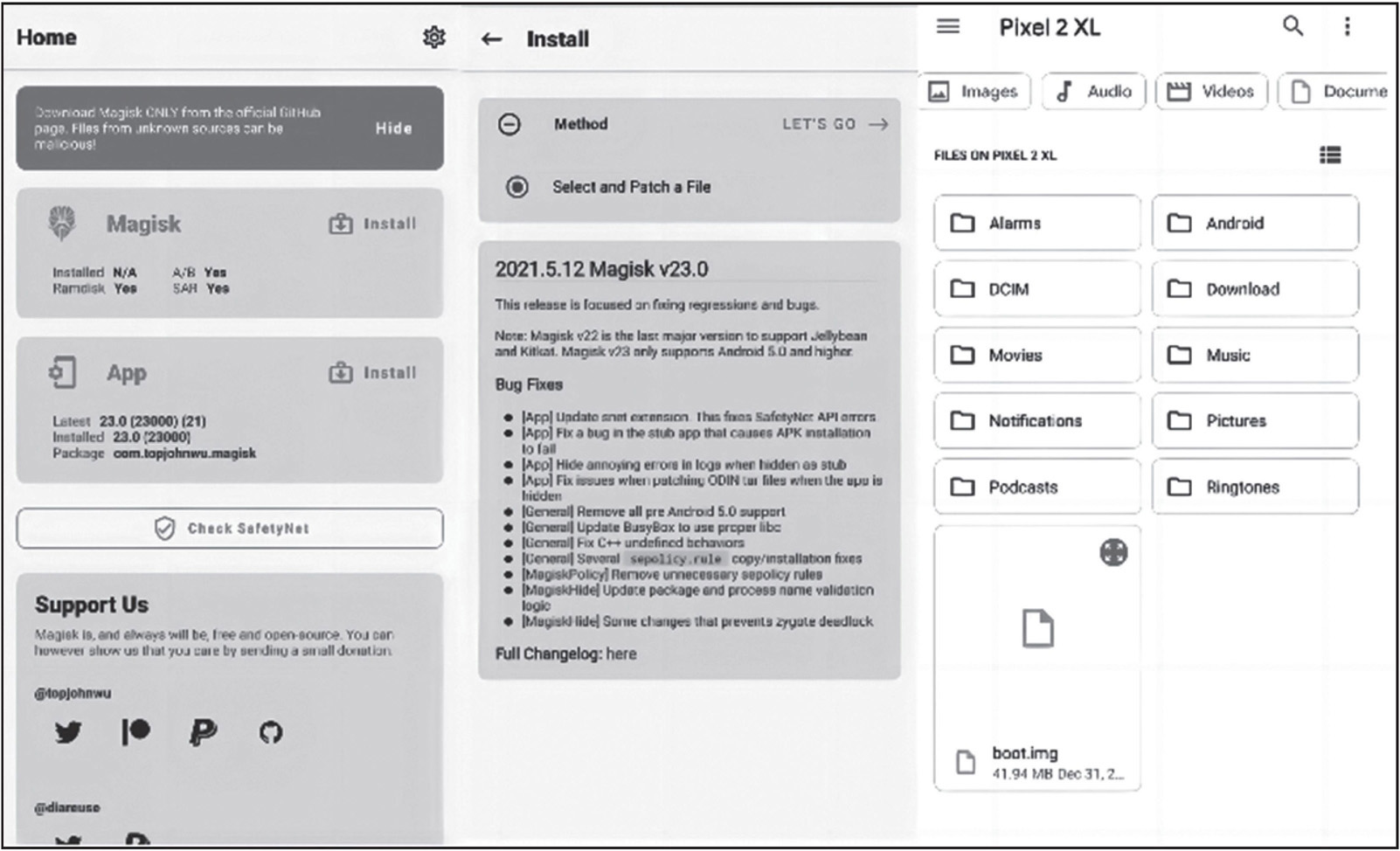Open Magisk settings gear icon
The width and height of the screenshot is (1400, 851).
pos(433,37)
